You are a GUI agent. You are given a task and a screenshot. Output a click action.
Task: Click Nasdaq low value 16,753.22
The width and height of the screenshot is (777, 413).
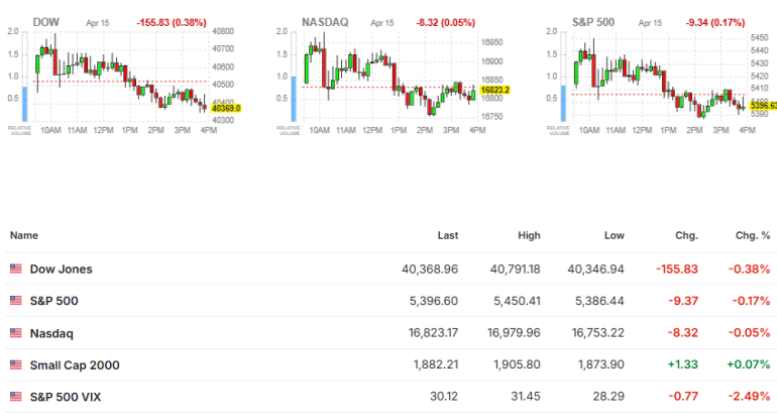pyautogui.click(x=598, y=333)
